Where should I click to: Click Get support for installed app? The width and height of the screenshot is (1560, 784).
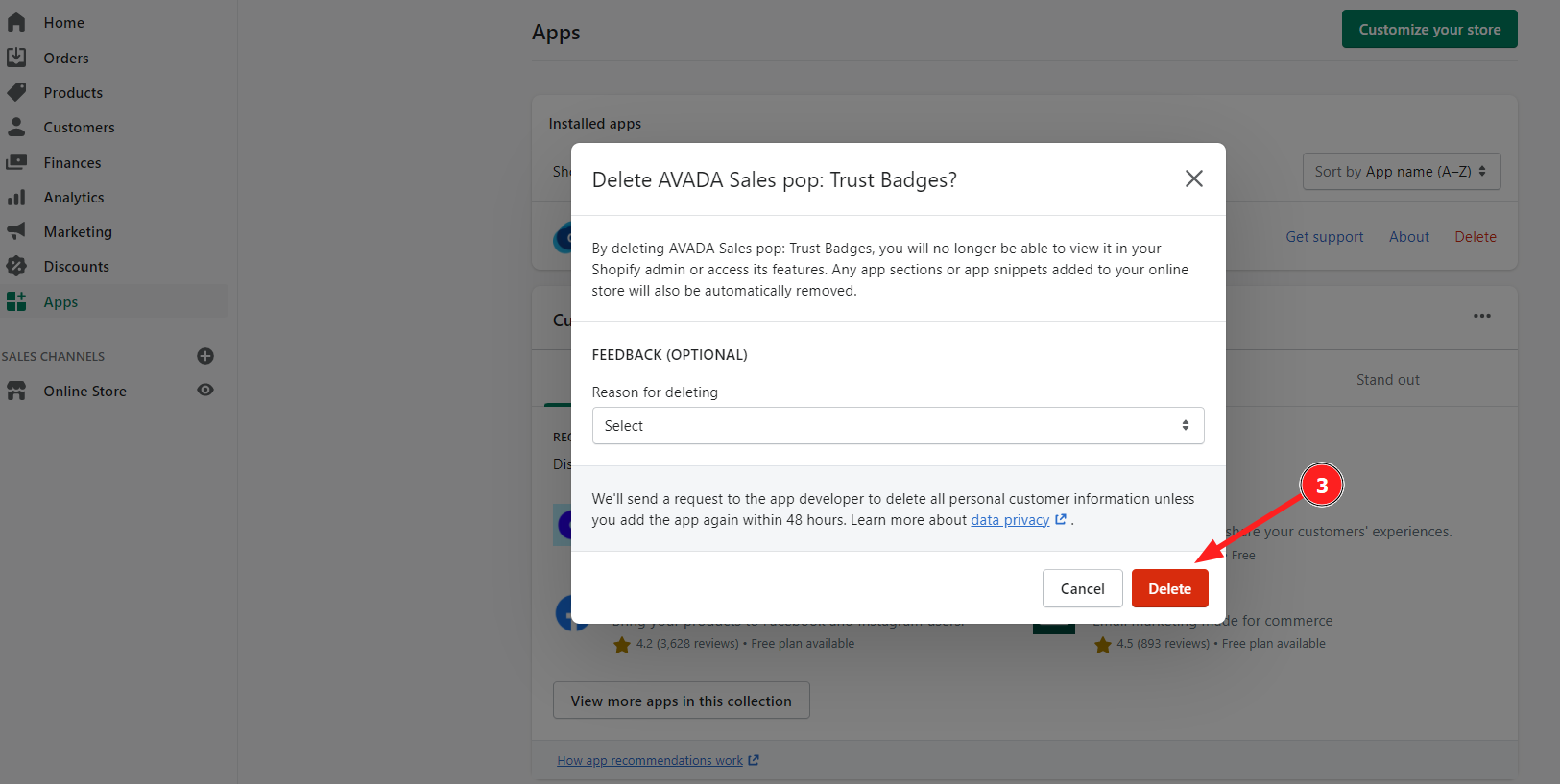coord(1324,236)
